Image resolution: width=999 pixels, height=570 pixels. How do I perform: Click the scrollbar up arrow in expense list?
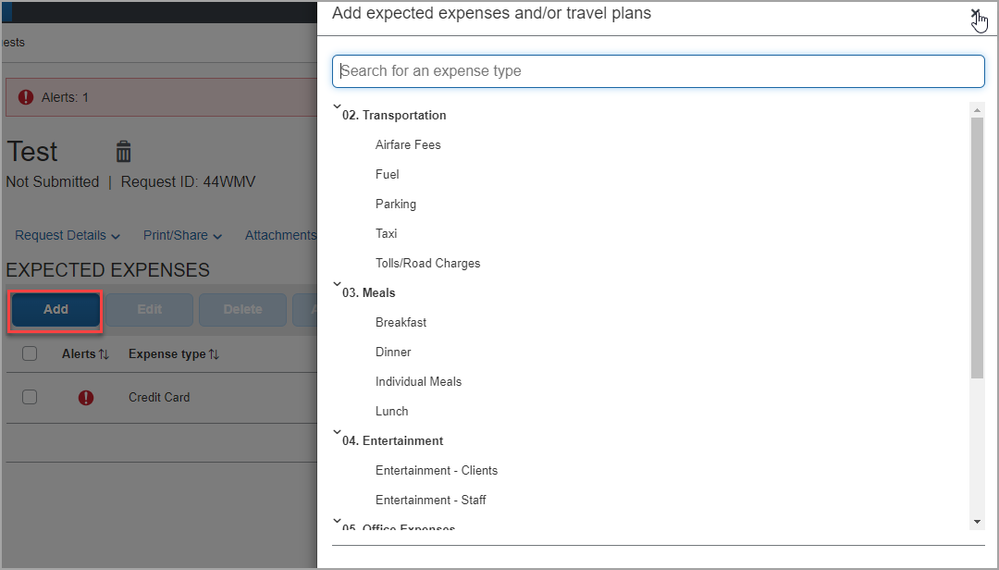pos(977,110)
